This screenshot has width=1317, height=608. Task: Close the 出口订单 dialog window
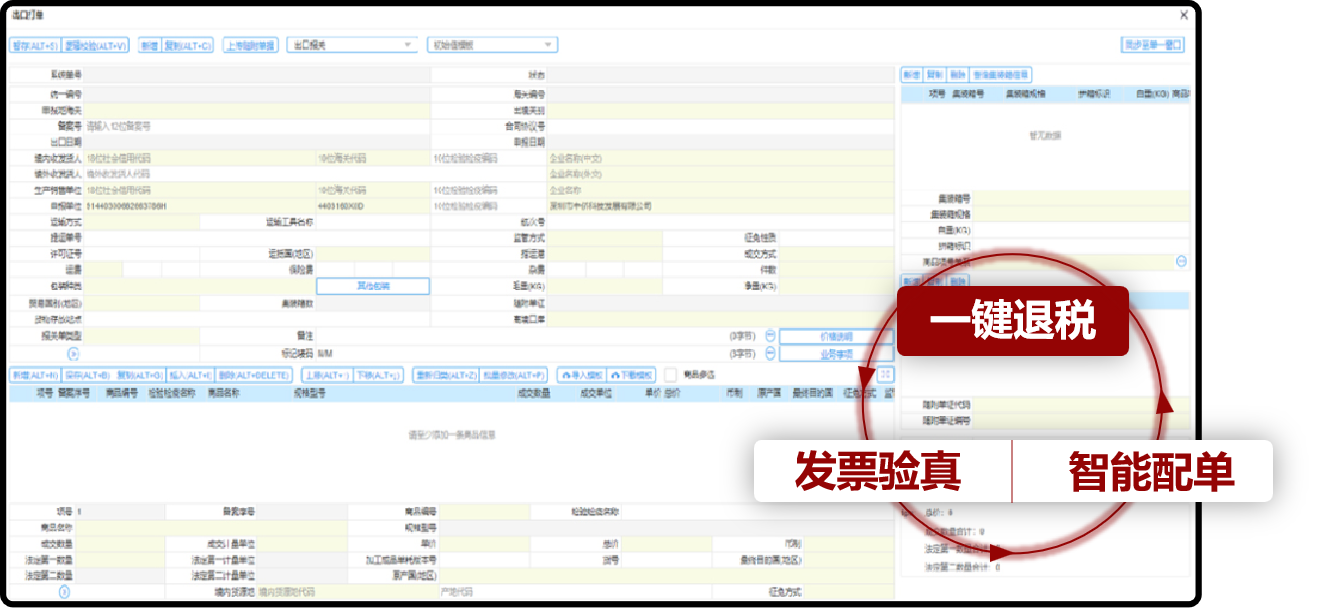pyautogui.click(x=1184, y=15)
